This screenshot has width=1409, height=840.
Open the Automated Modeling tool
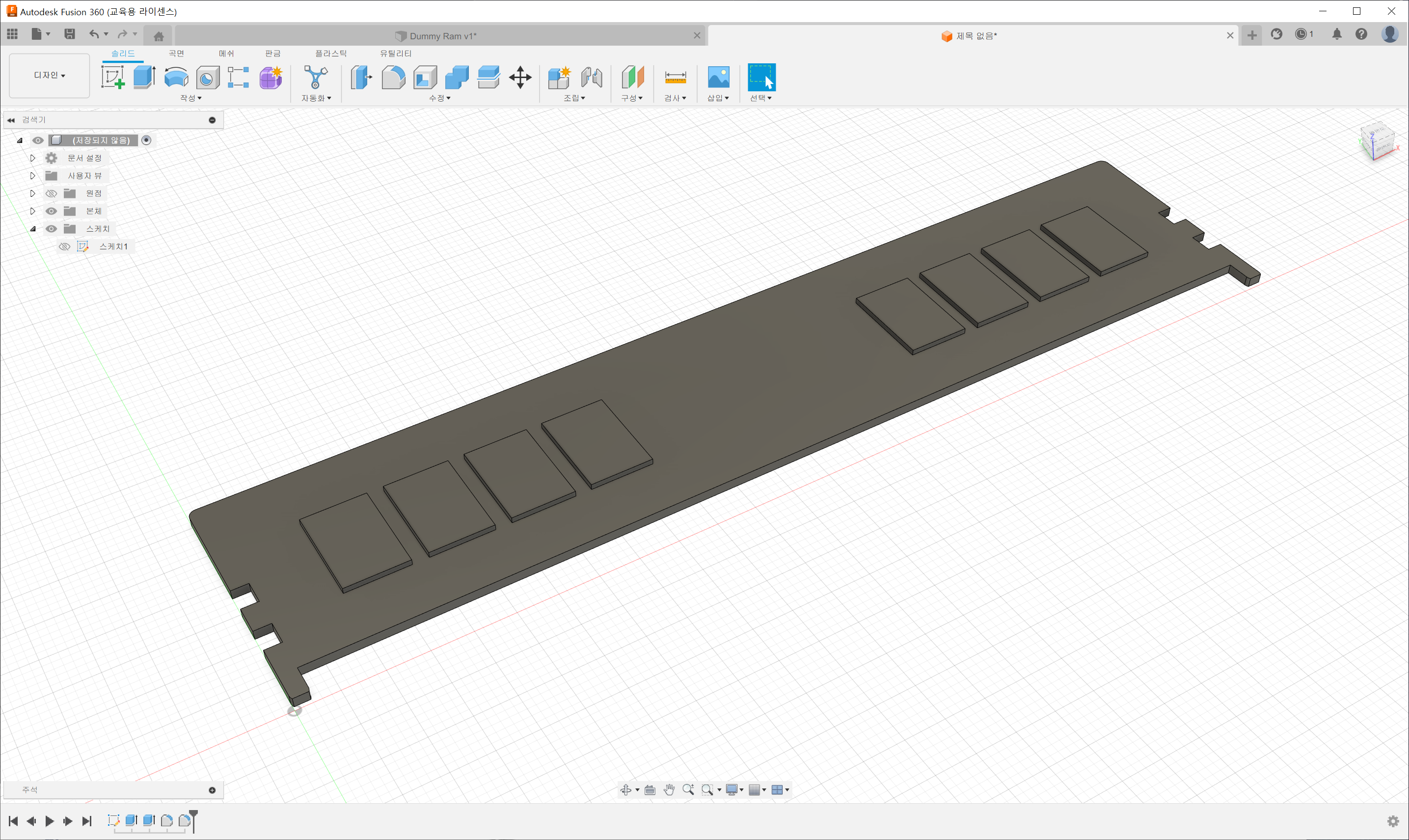tap(316, 77)
